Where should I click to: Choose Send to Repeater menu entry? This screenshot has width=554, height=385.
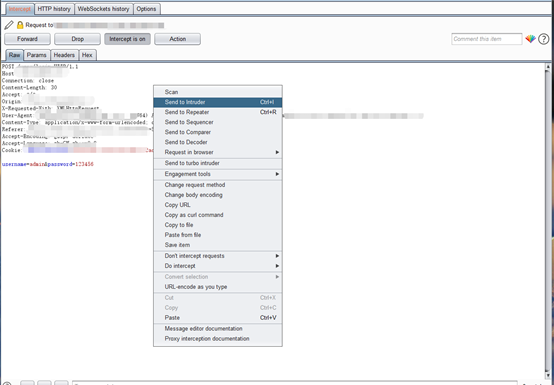218,112
